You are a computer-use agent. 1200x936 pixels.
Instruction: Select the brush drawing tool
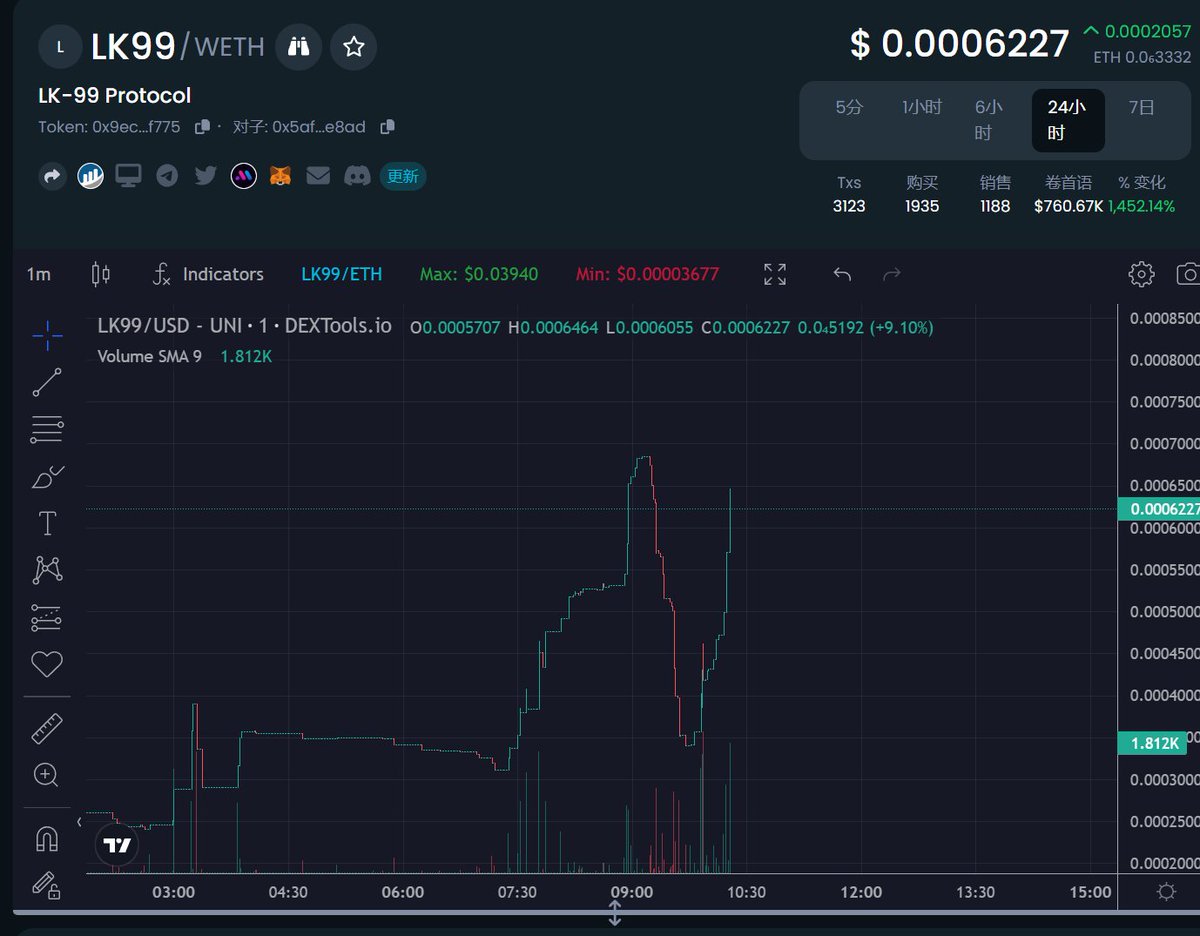[47, 477]
